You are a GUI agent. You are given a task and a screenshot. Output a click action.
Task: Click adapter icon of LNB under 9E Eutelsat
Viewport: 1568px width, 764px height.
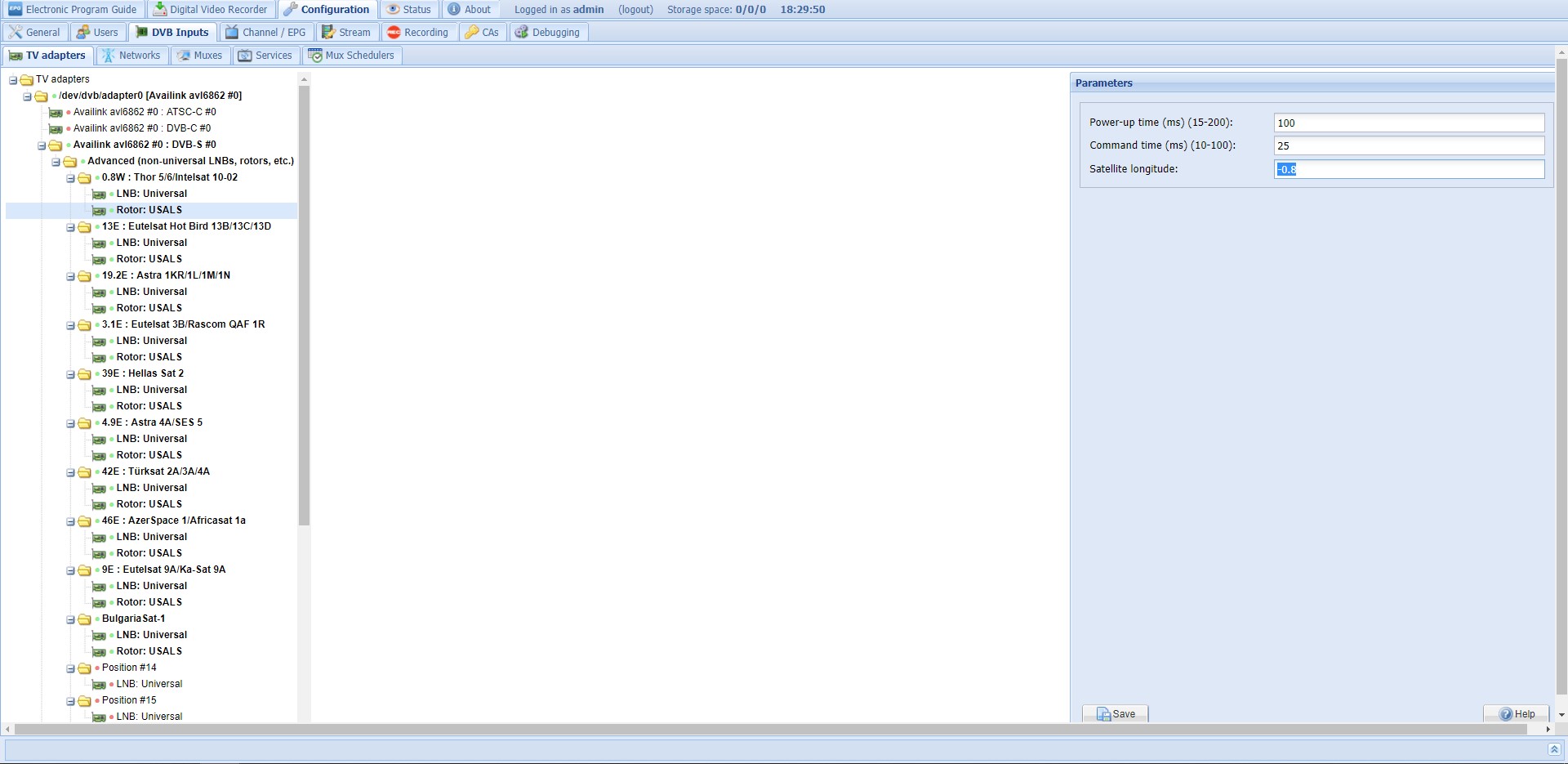(x=99, y=587)
